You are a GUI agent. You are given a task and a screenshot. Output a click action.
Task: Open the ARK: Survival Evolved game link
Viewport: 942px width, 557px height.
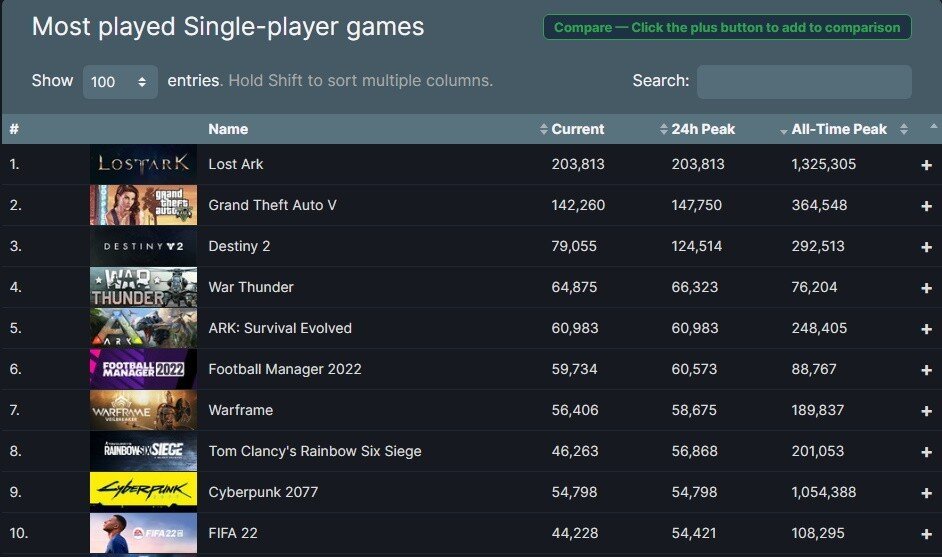[280, 328]
